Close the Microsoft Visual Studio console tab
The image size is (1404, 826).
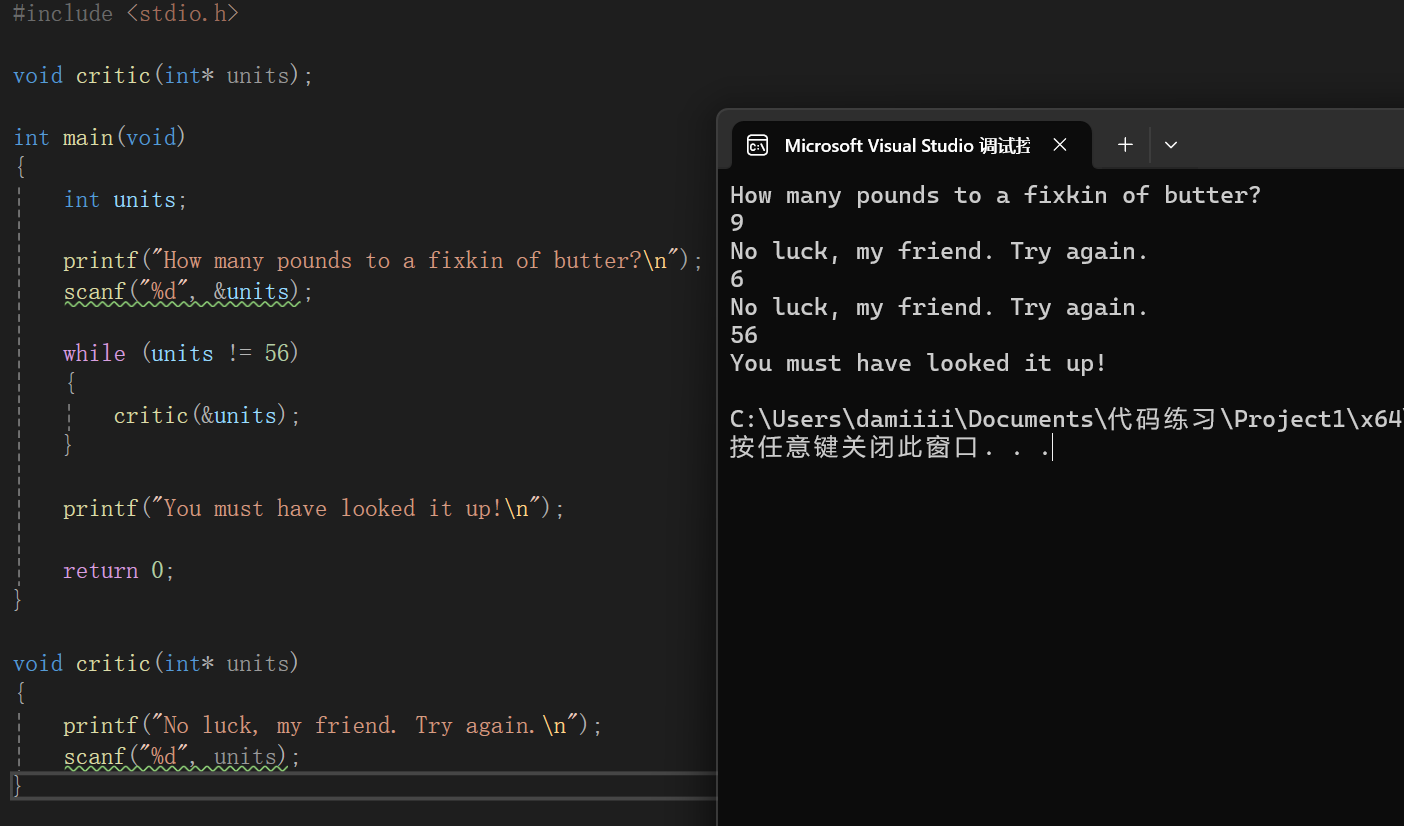pyautogui.click(x=1060, y=145)
